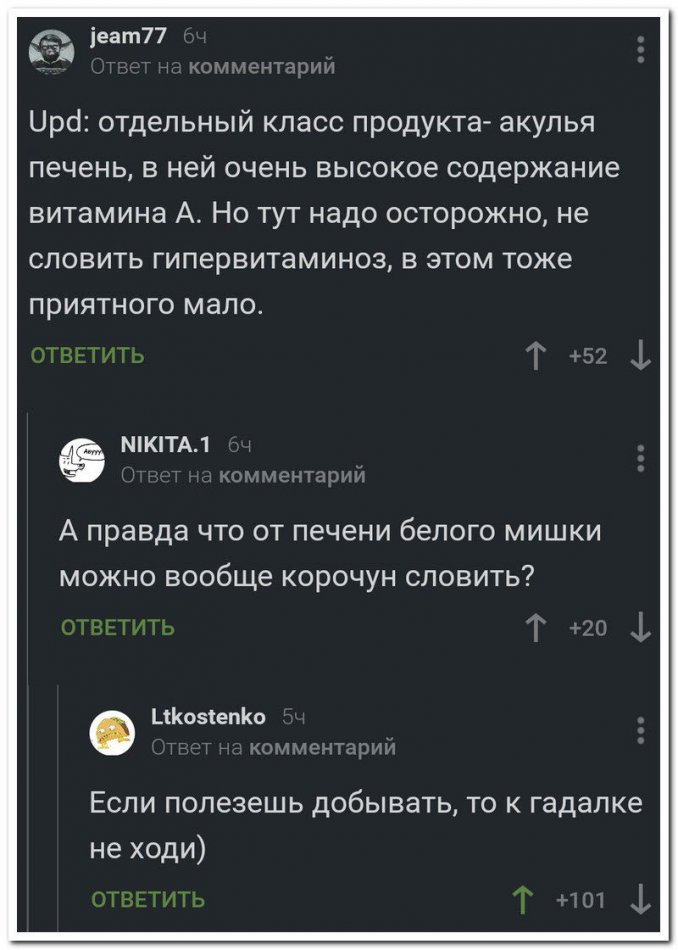Reply to jeam77's comment via ОТВЕТИТЬ
678x950 pixels.
click(x=87, y=355)
